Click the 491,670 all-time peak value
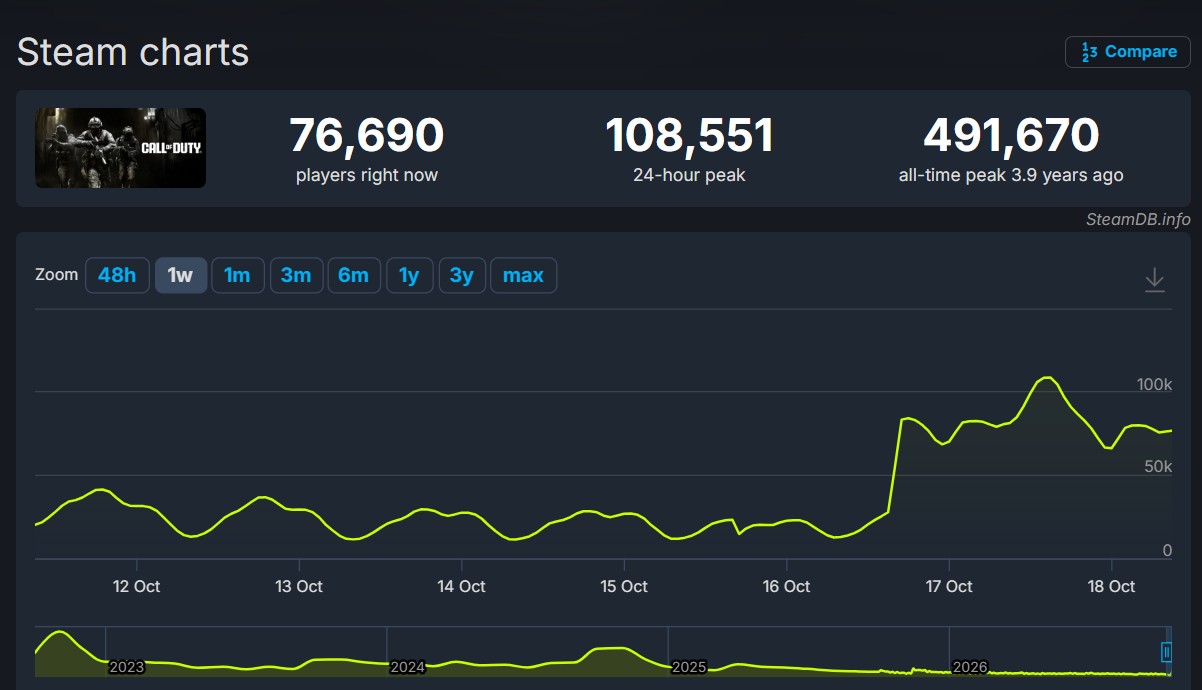This screenshot has width=1202, height=690. tap(1011, 135)
